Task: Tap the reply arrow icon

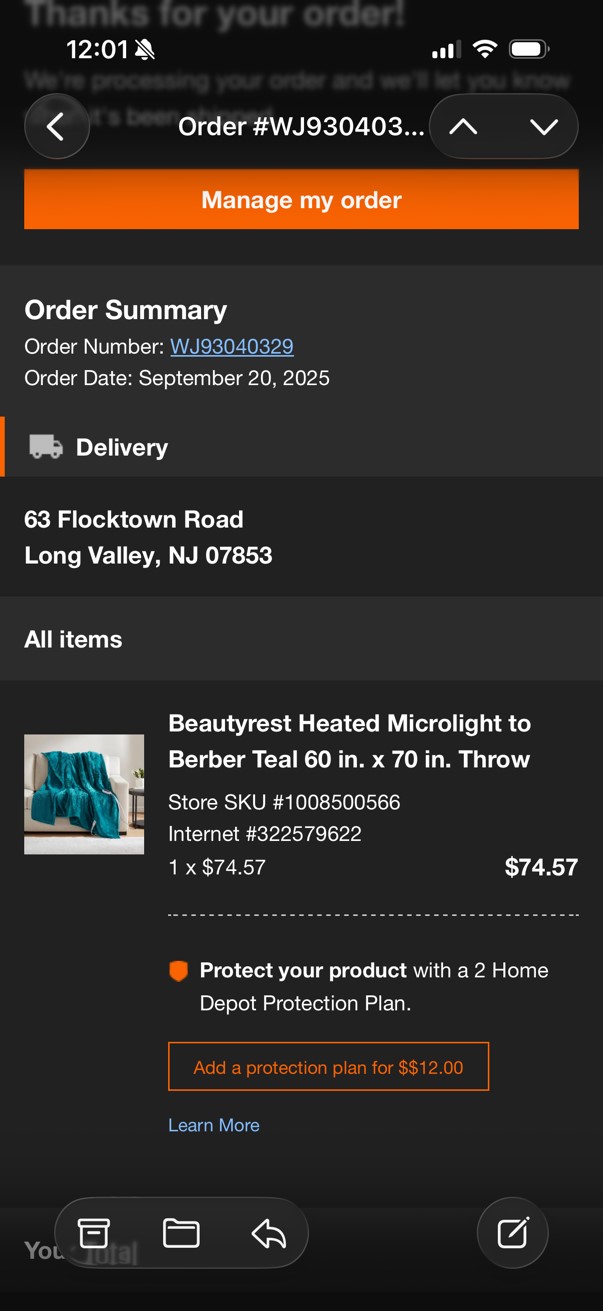Action: click(268, 1233)
